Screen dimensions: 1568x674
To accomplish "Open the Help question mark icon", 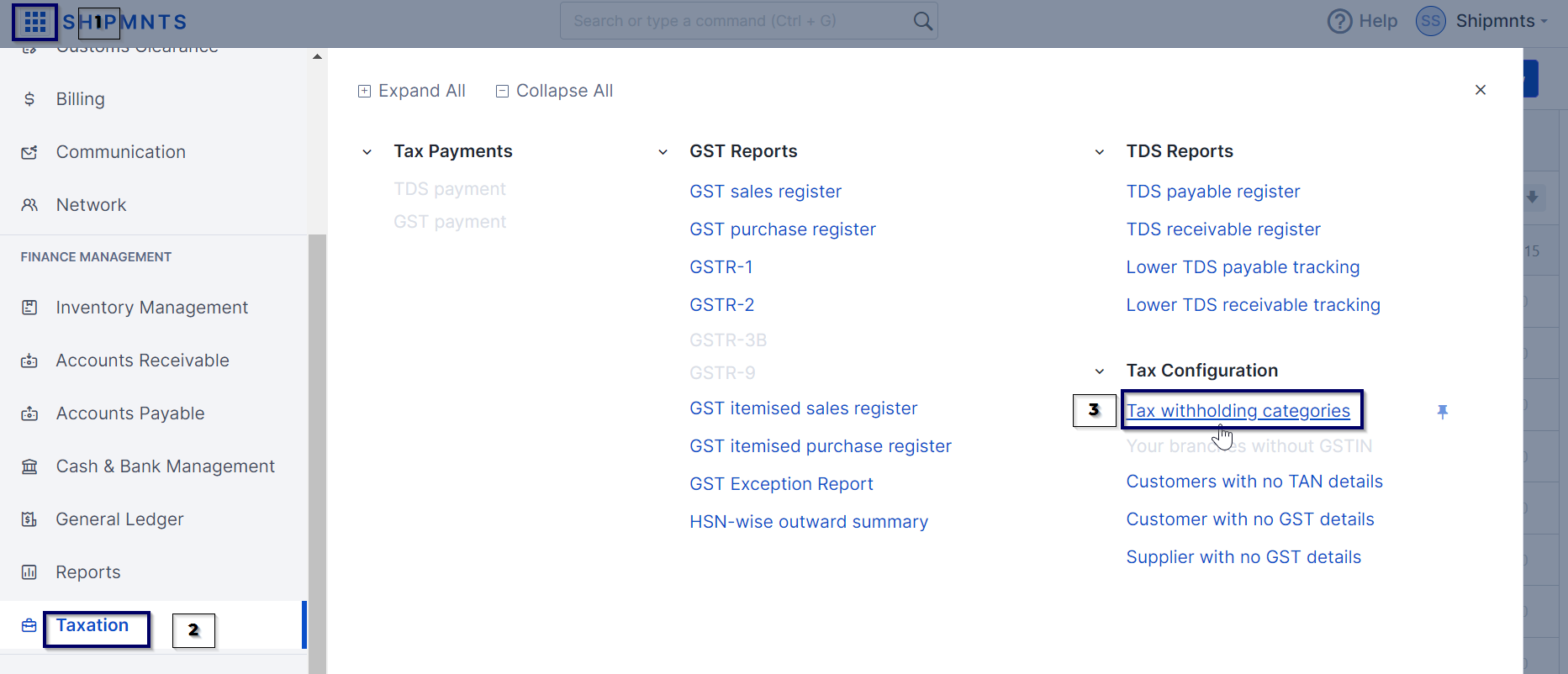I will [x=1339, y=21].
